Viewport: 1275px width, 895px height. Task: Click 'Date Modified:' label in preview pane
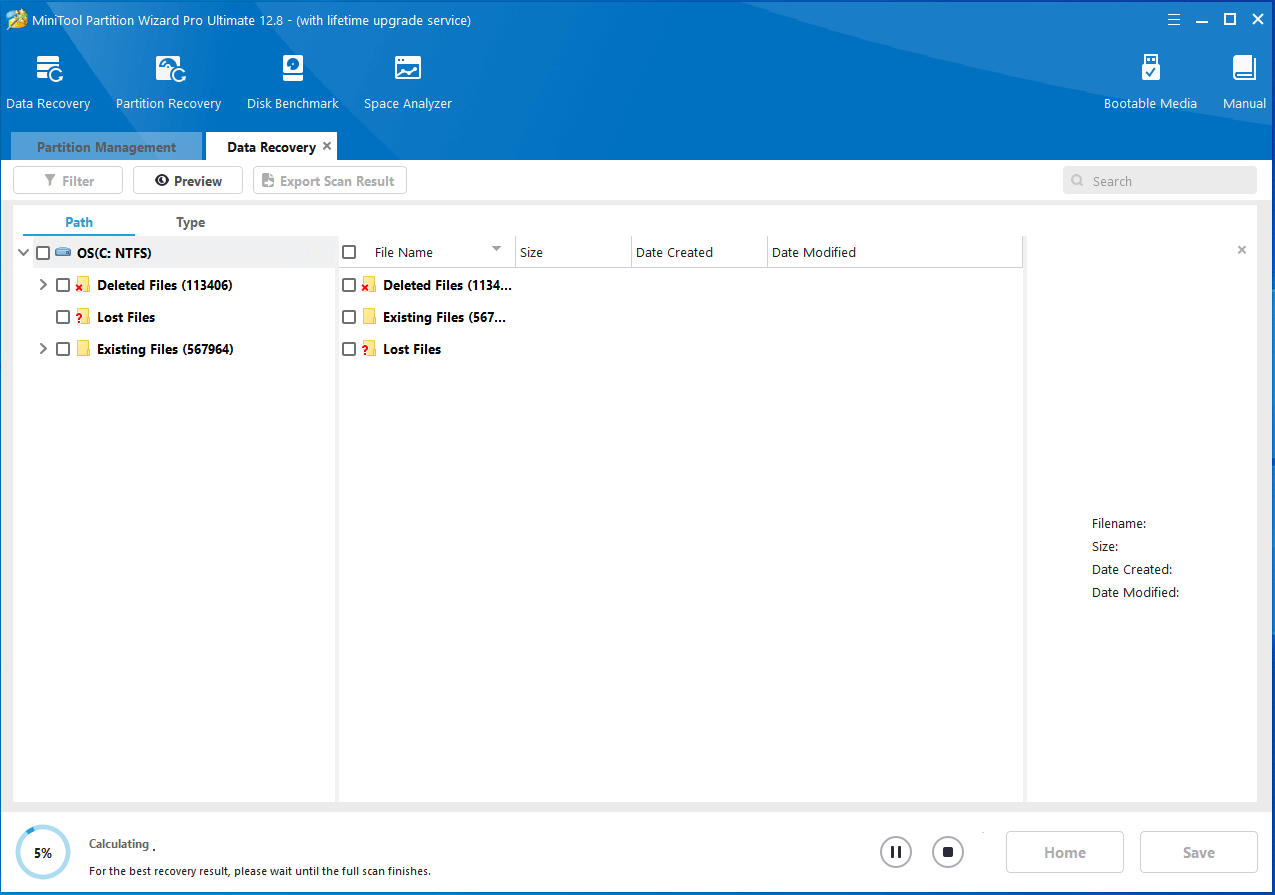coord(1136,592)
